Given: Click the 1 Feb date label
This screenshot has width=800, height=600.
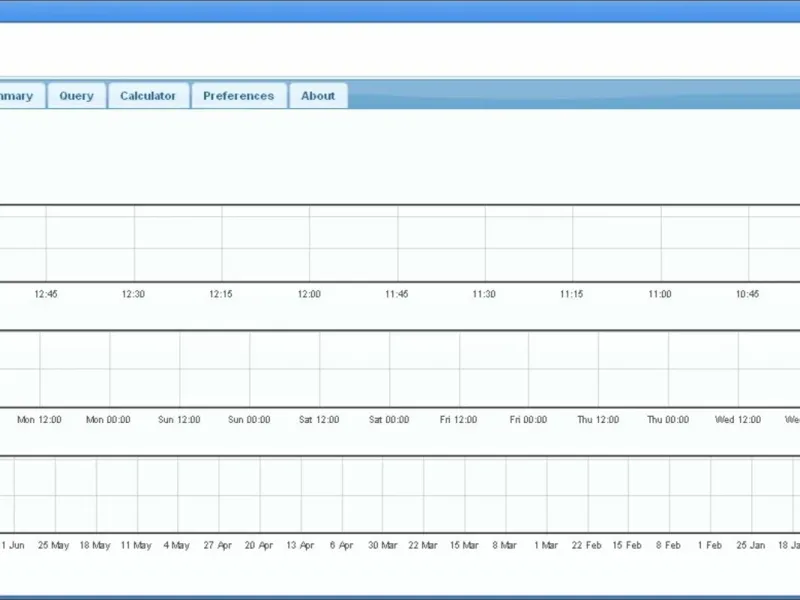Looking at the screenshot, I should tap(710, 545).
